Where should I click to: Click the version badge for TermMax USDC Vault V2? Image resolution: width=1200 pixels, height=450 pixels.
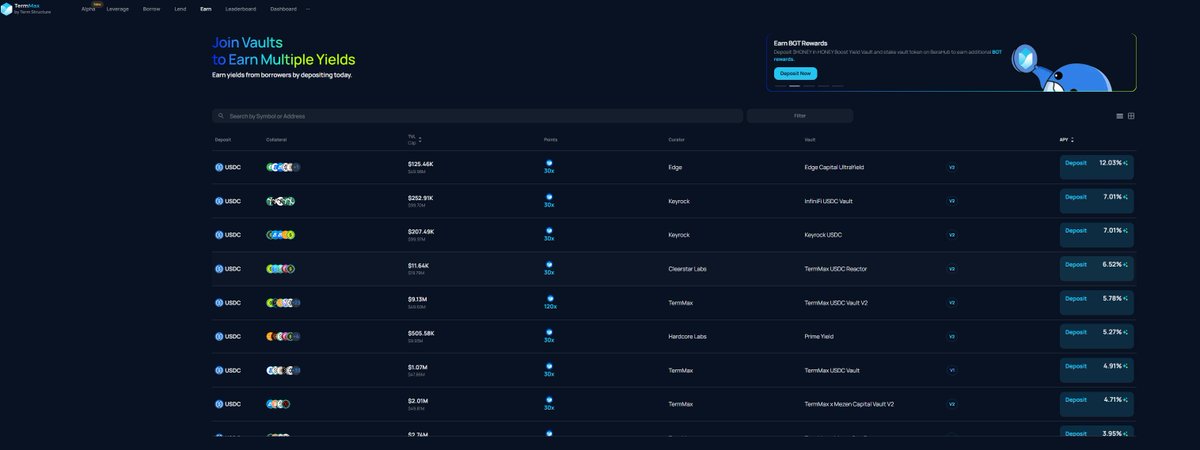pyautogui.click(x=952, y=302)
